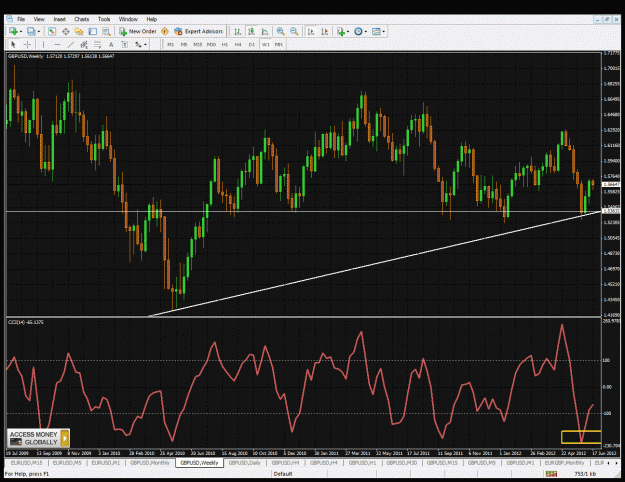Switch to the GBPUSD,Daily chart tab

point(244,463)
